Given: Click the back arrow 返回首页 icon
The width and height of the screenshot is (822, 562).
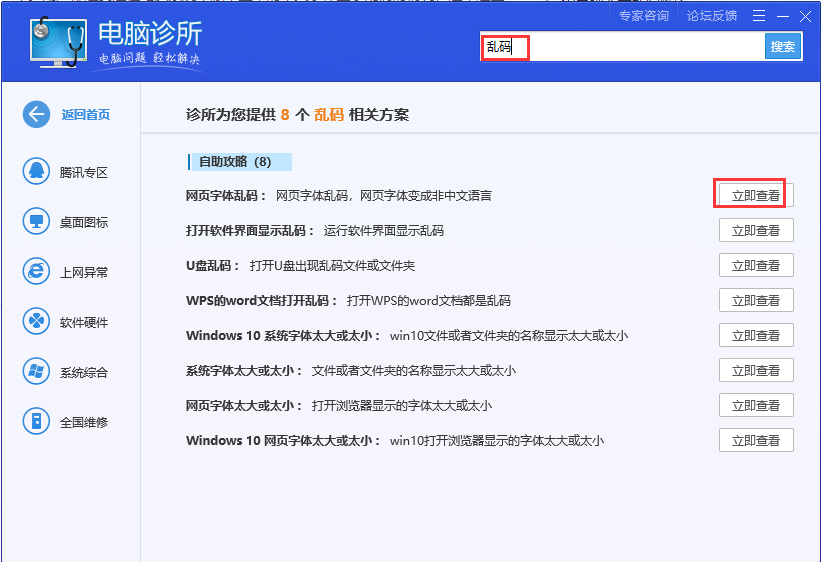Looking at the screenshot, I should tap(37, 114).
